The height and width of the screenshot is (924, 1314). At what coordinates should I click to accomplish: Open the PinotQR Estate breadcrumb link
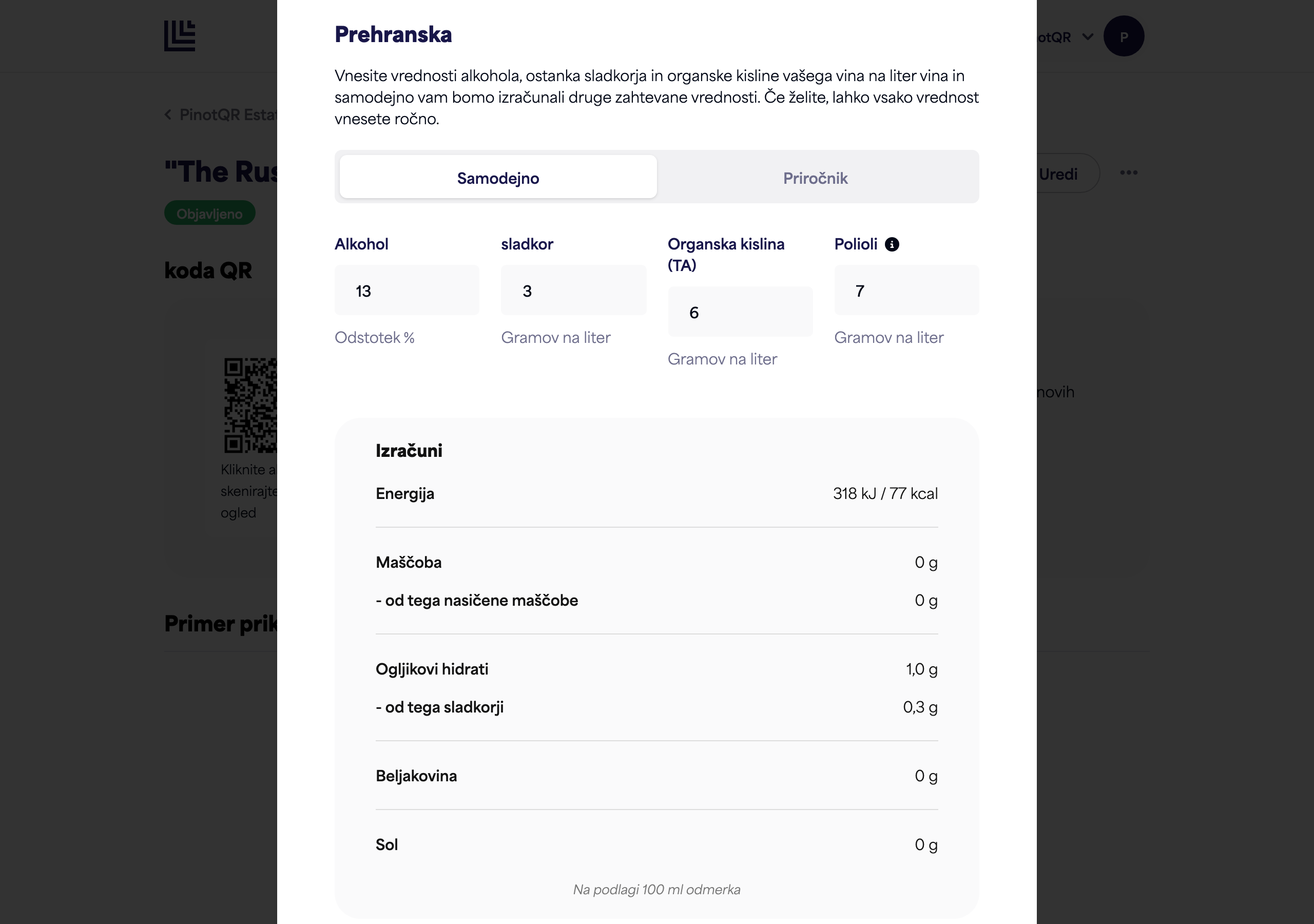click(x=228, y=114)
